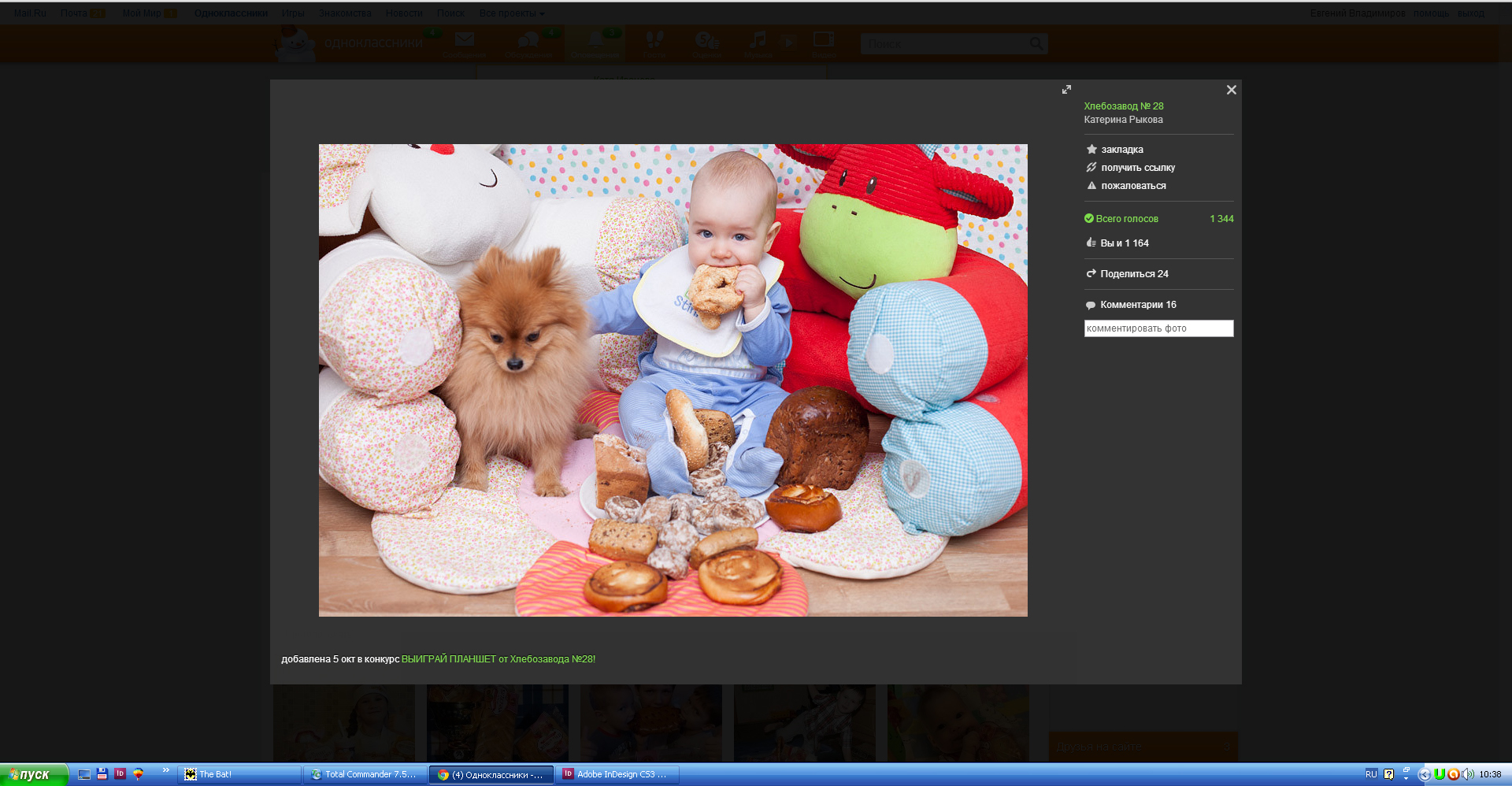Viewport: 1512px width, 786px height.
Task: Click the orange circular tray icon
Action: [1453, 774]
